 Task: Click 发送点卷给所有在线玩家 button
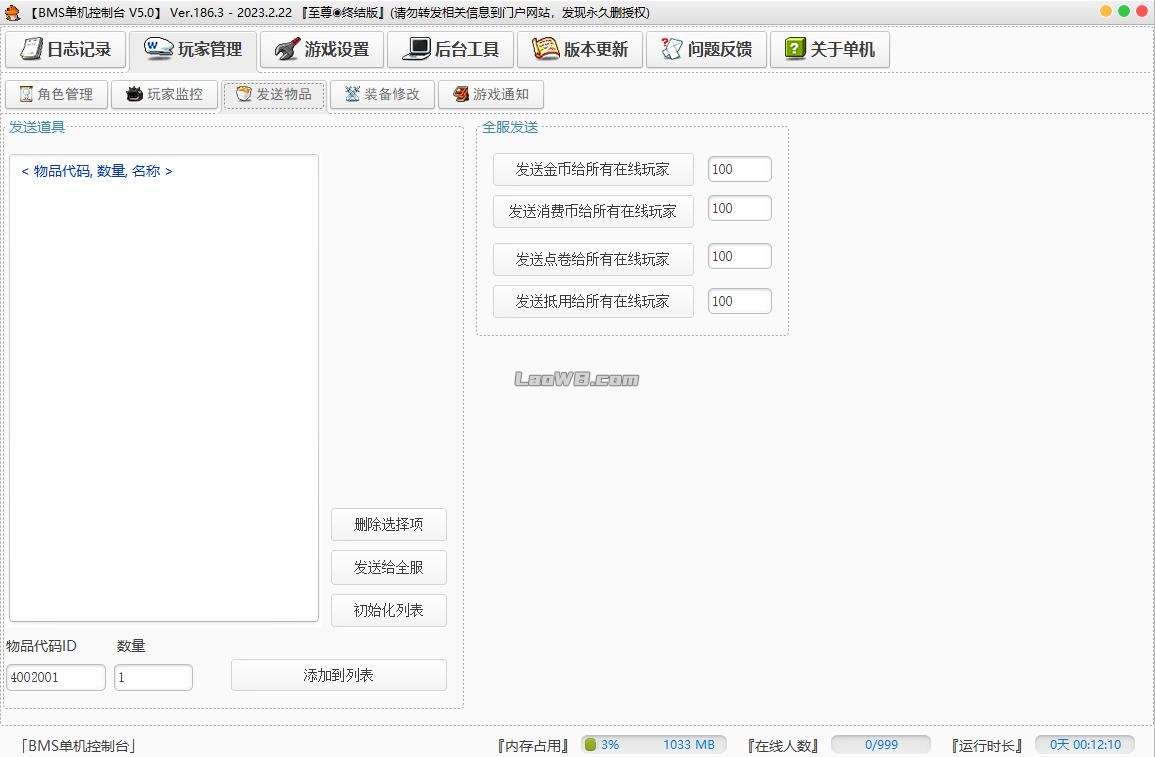pos(593,259)
